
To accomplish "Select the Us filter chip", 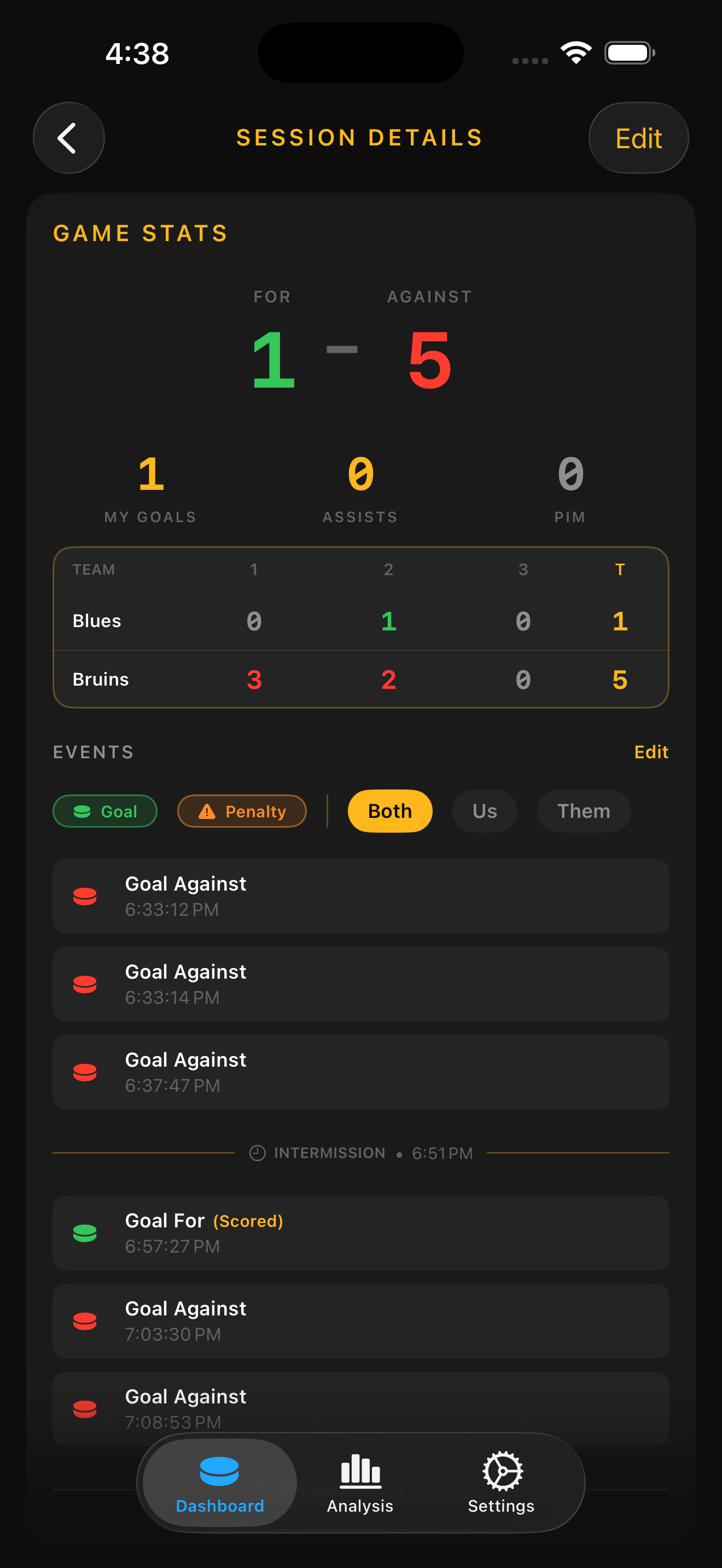I will point(484,811).
